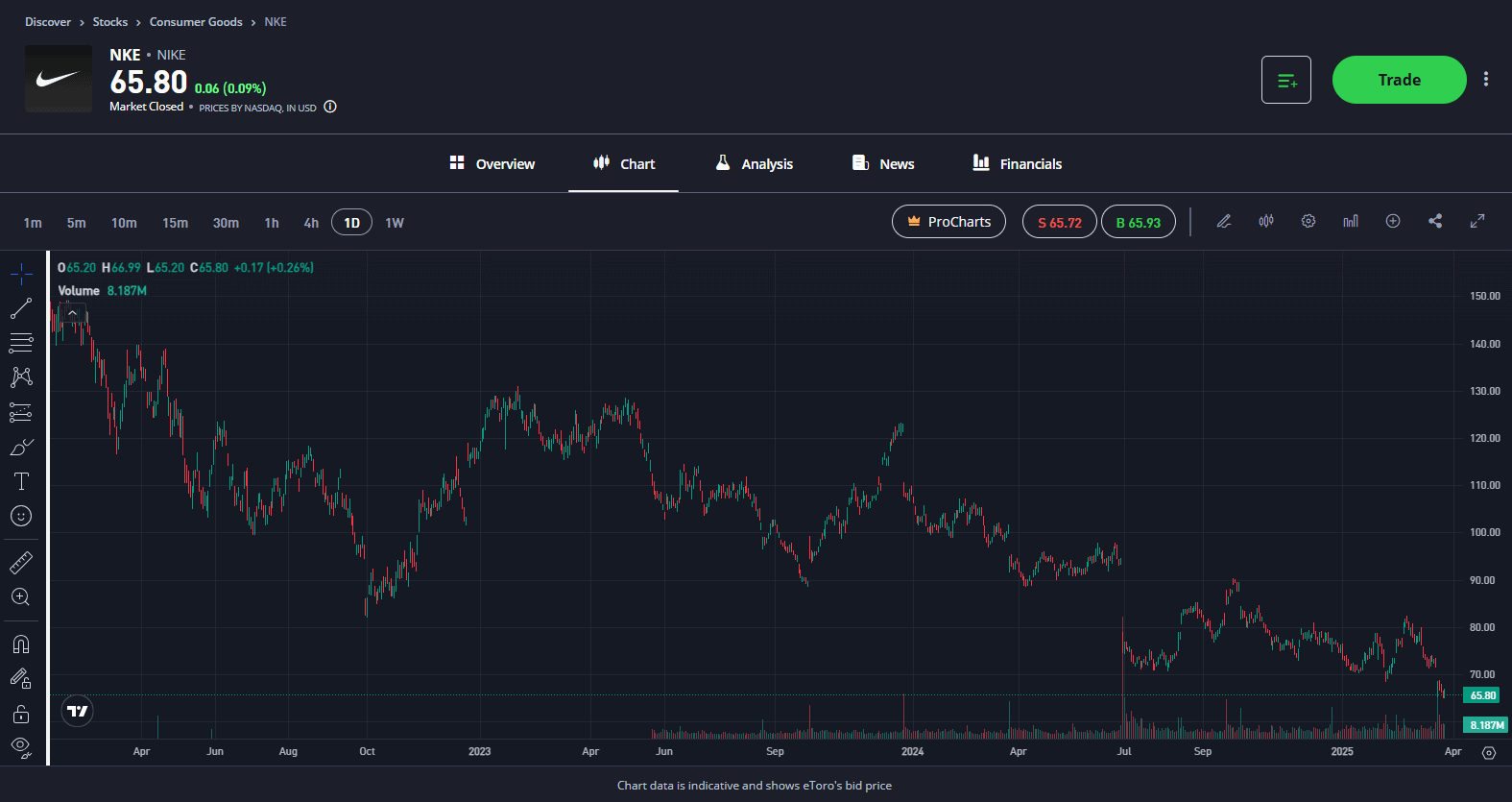Viewport: 1512px width, 802px height.
Task: Expand the chart to fullscreen
Action: coord(1477,221)
